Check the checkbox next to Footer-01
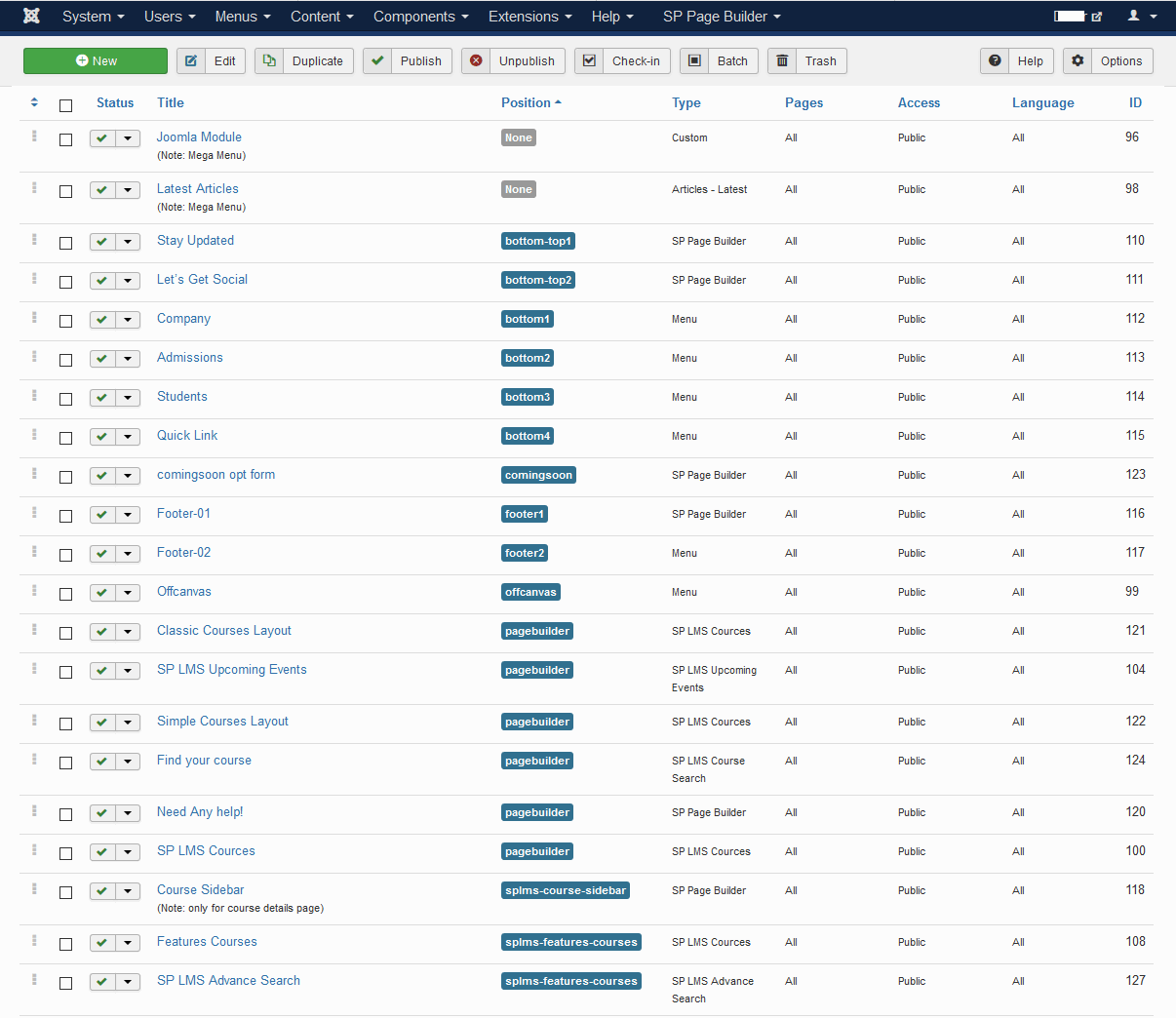This screenshot has height=1018, width=1176. (x=65, y=515)
